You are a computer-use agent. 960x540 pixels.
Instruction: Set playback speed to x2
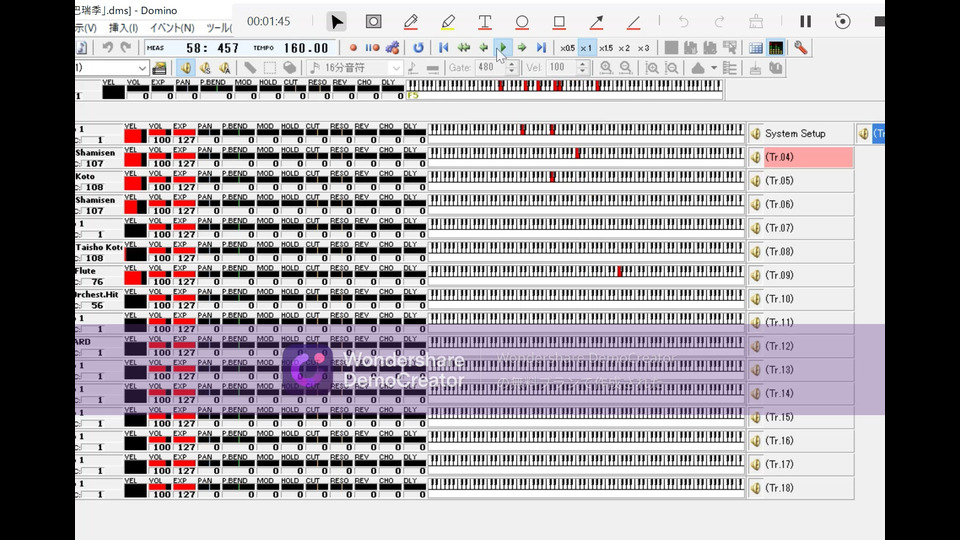coord(624,48)
